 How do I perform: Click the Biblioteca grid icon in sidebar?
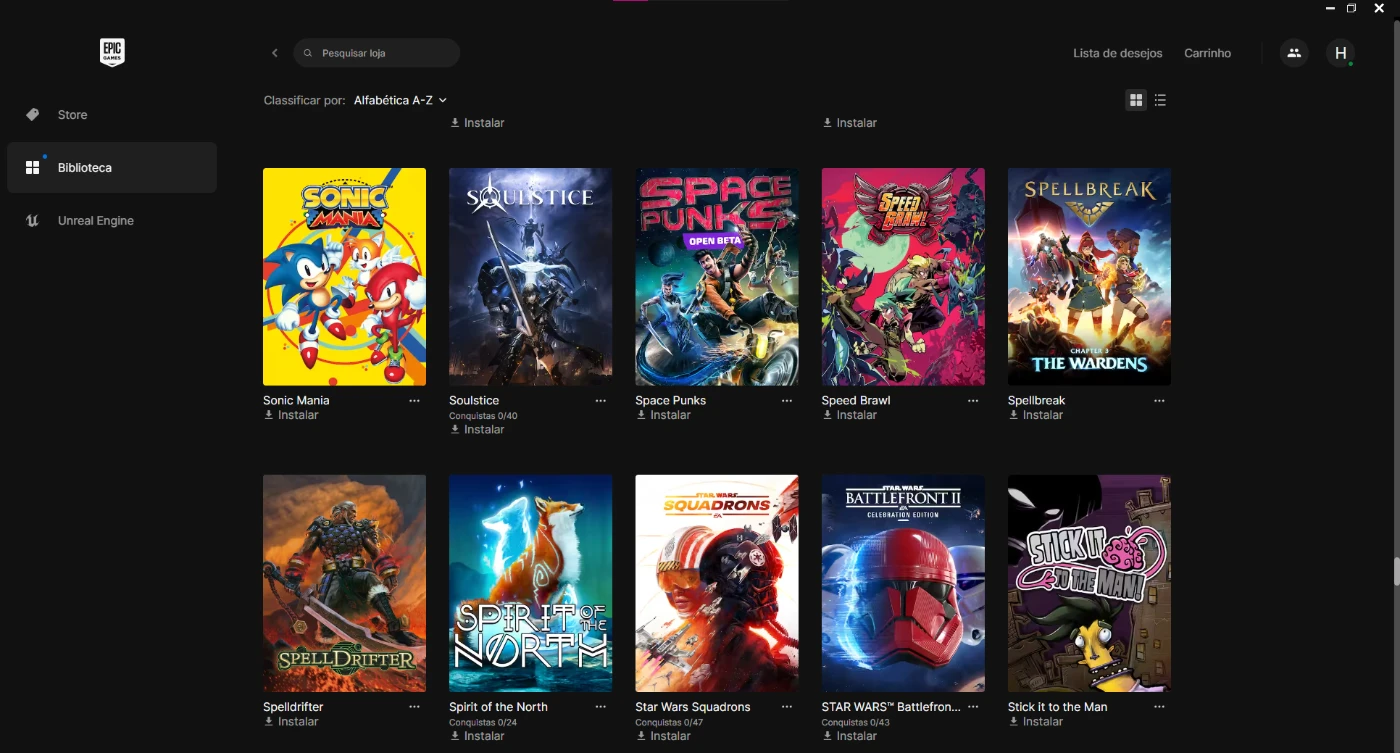pyautogui.click(x=32, y=168)
